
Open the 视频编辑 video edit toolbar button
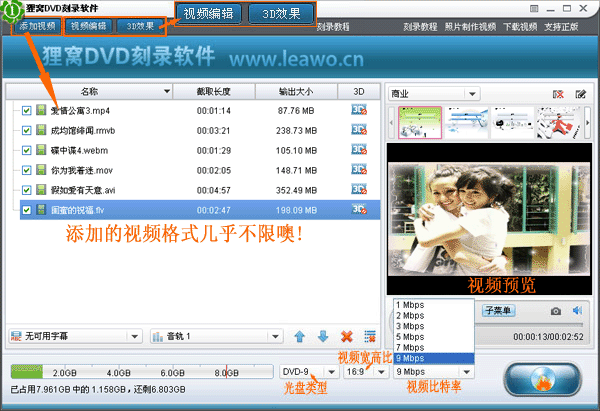click(88, 26)
